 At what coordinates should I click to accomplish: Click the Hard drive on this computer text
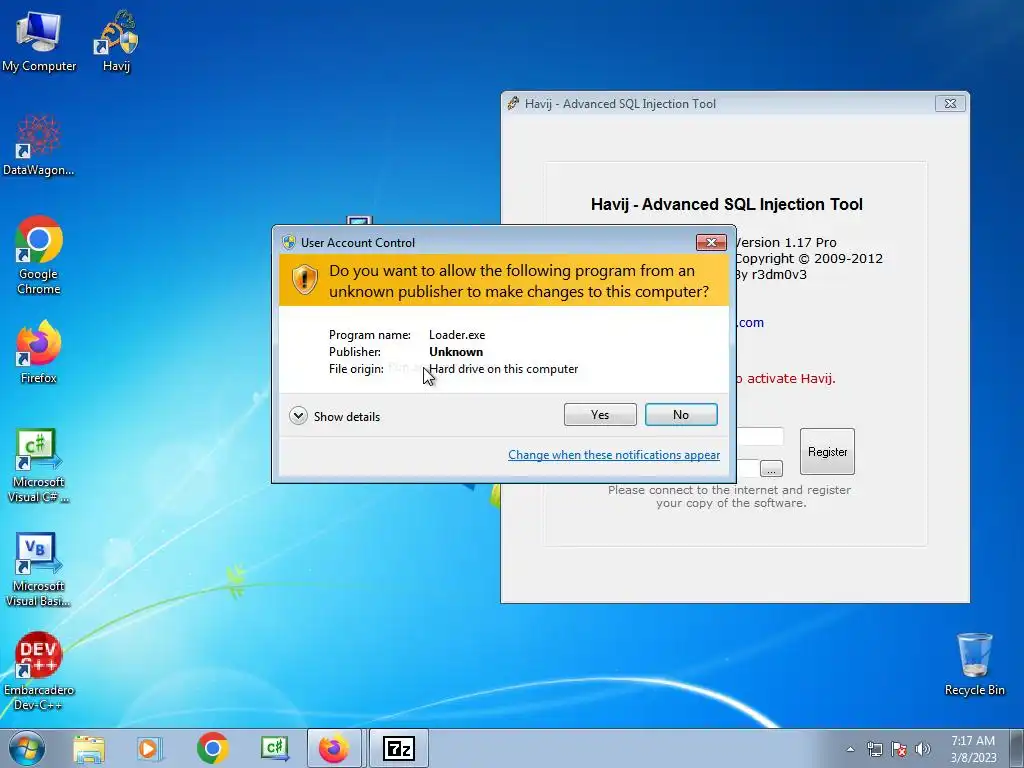coord(504,369)
